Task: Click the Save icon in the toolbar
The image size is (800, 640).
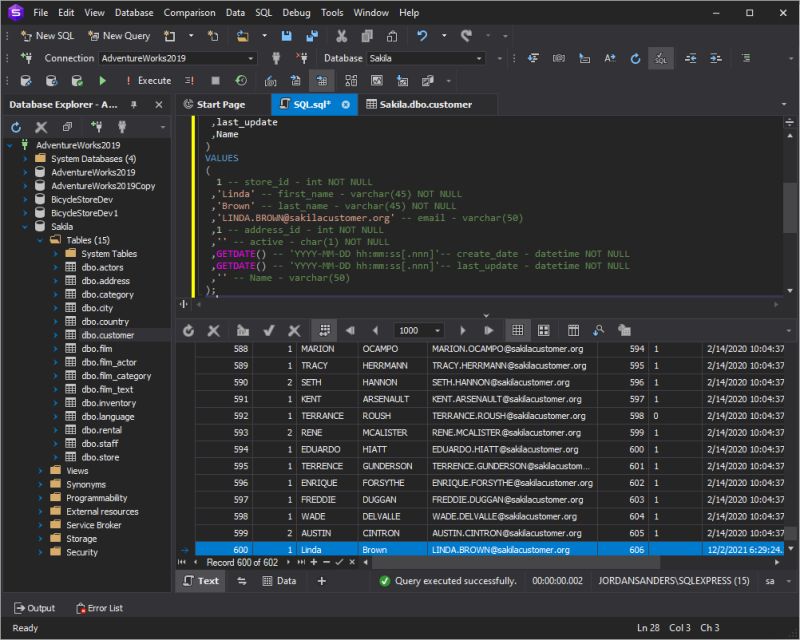Action: 286,36
